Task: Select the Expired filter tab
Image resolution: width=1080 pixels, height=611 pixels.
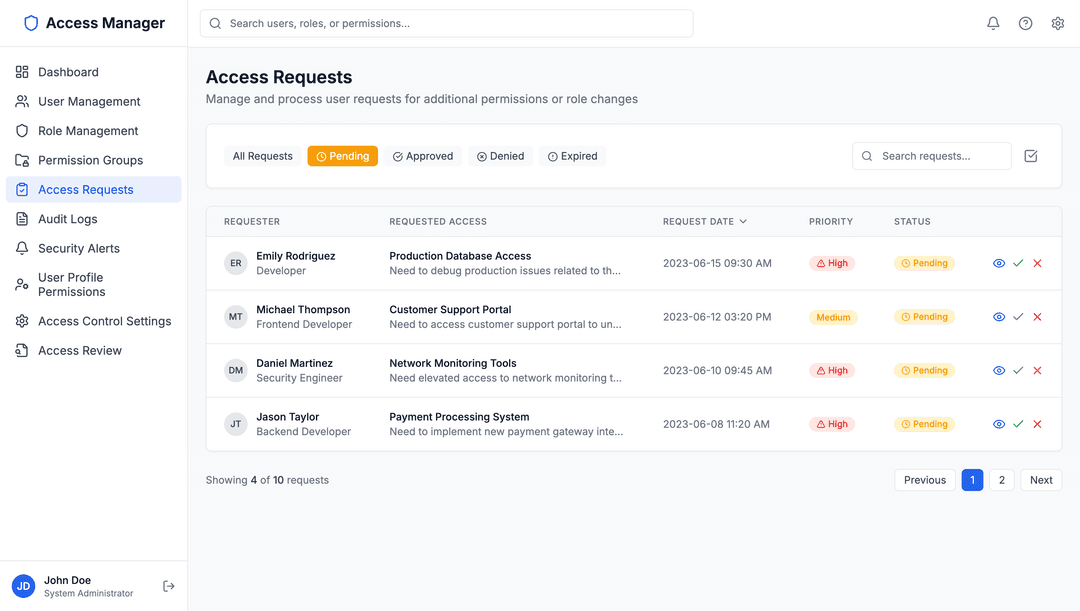Action: click(x=572, y=156)
